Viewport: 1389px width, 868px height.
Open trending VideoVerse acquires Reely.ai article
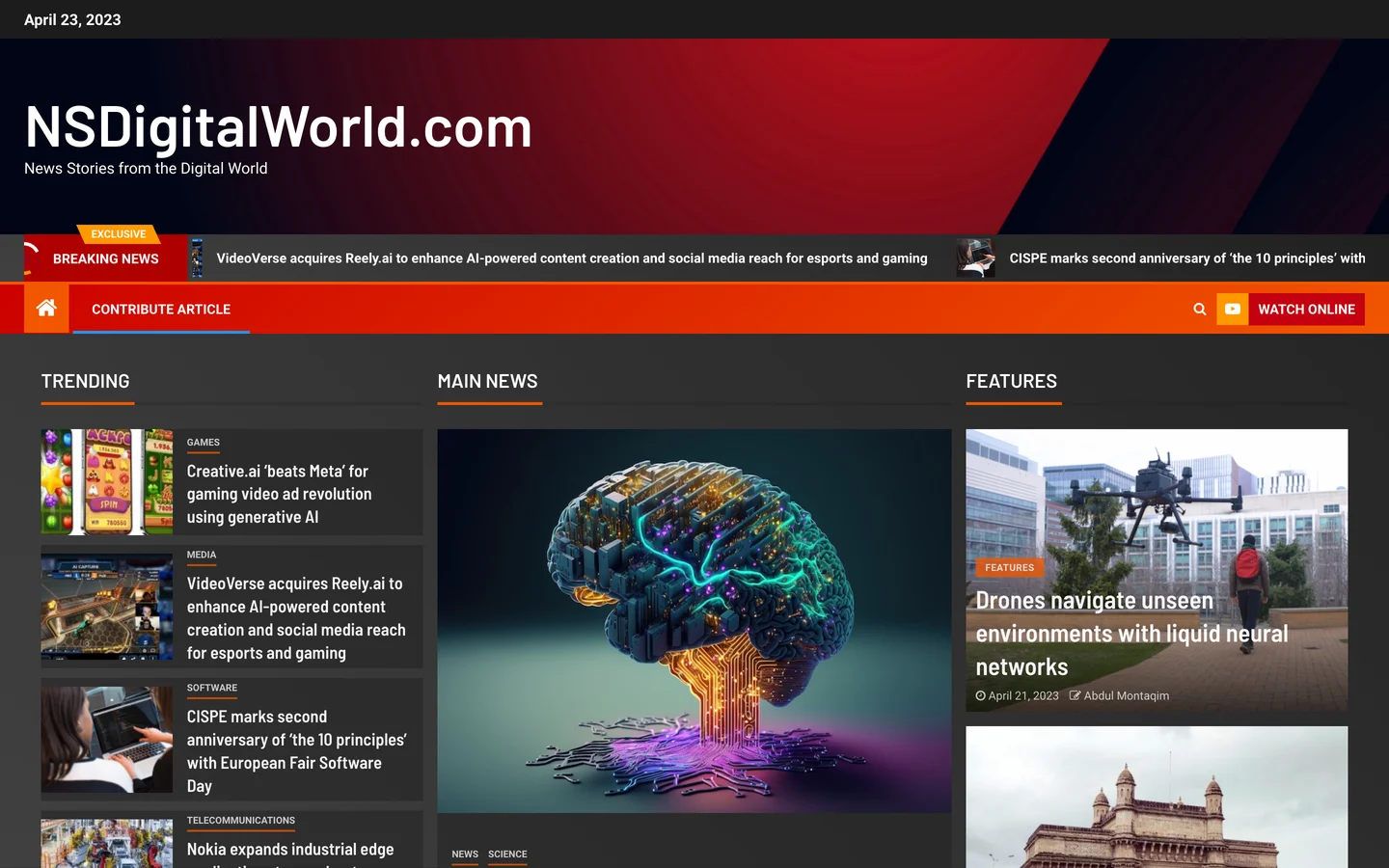(x=296, y=618)
